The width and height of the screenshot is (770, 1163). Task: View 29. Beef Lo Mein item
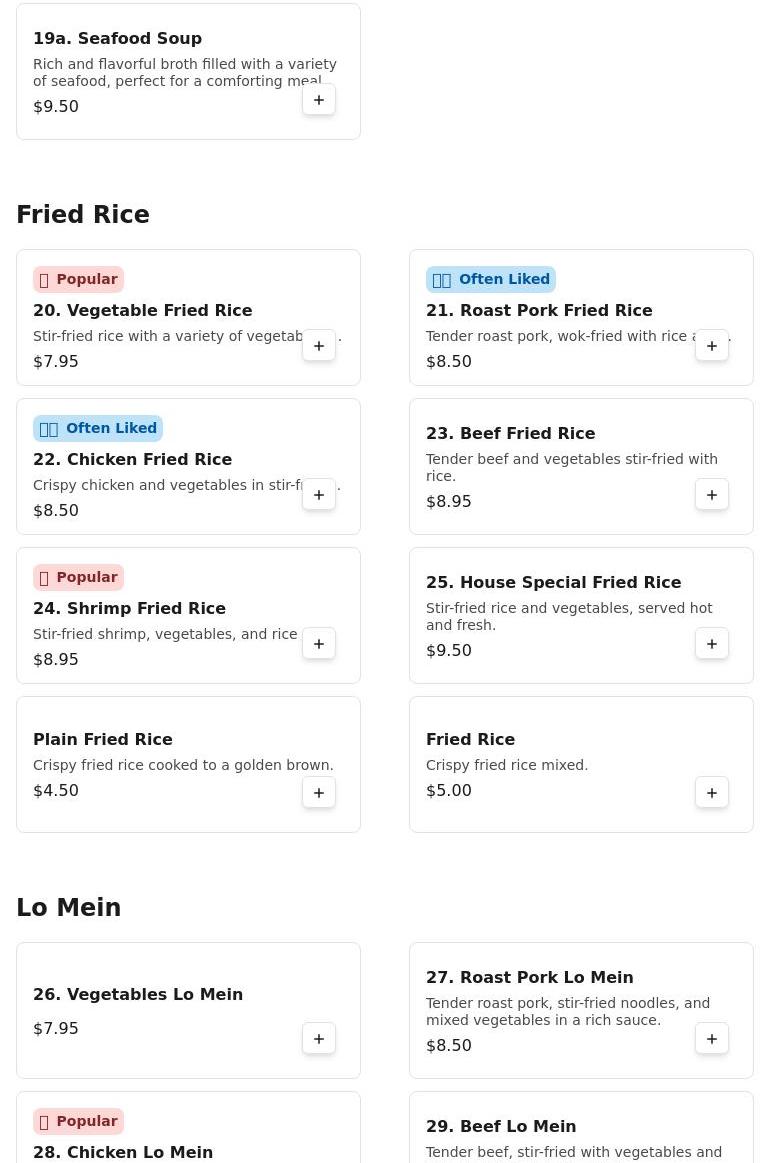pos(501,1127)
